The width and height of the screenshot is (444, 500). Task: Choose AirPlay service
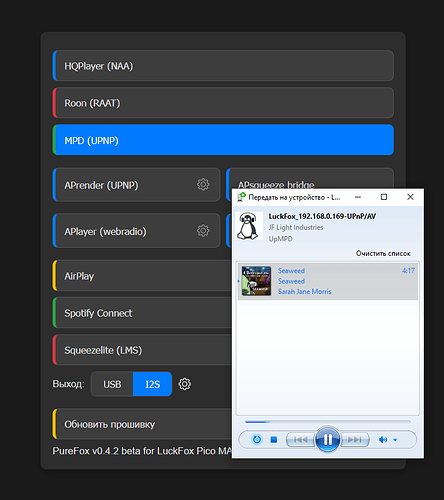pos(142,276)
